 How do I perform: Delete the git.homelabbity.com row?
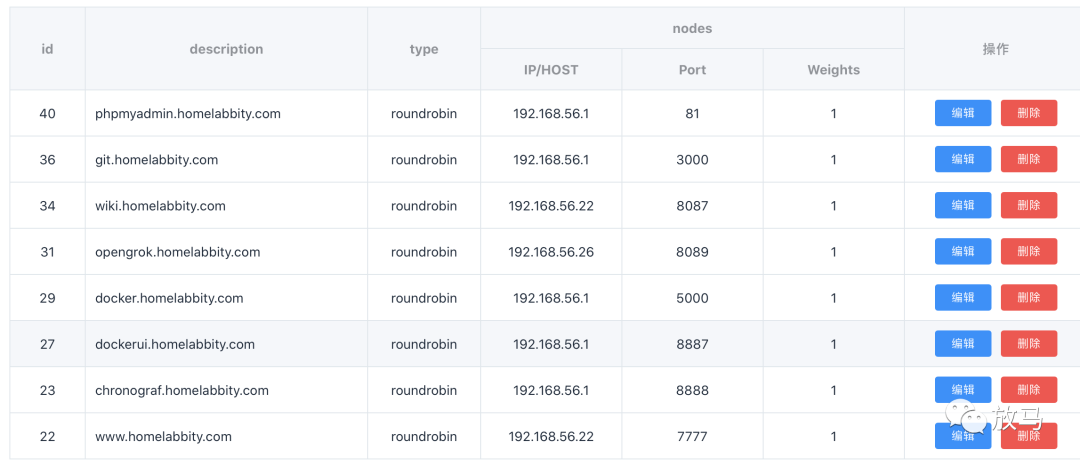click(1028, 160)
